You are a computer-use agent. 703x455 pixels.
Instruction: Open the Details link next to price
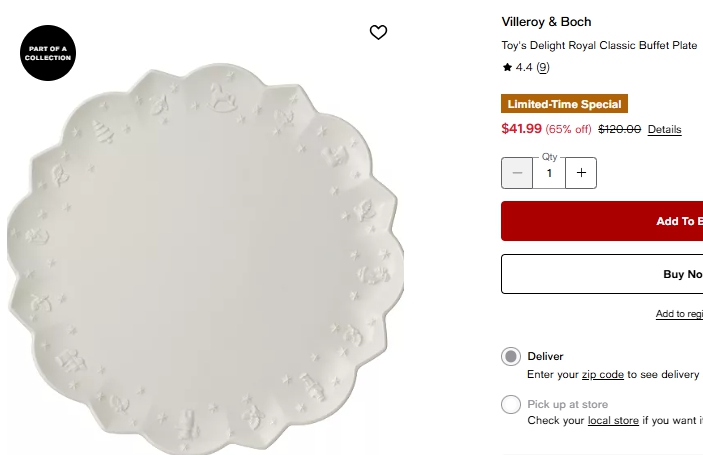click(664, 130)
